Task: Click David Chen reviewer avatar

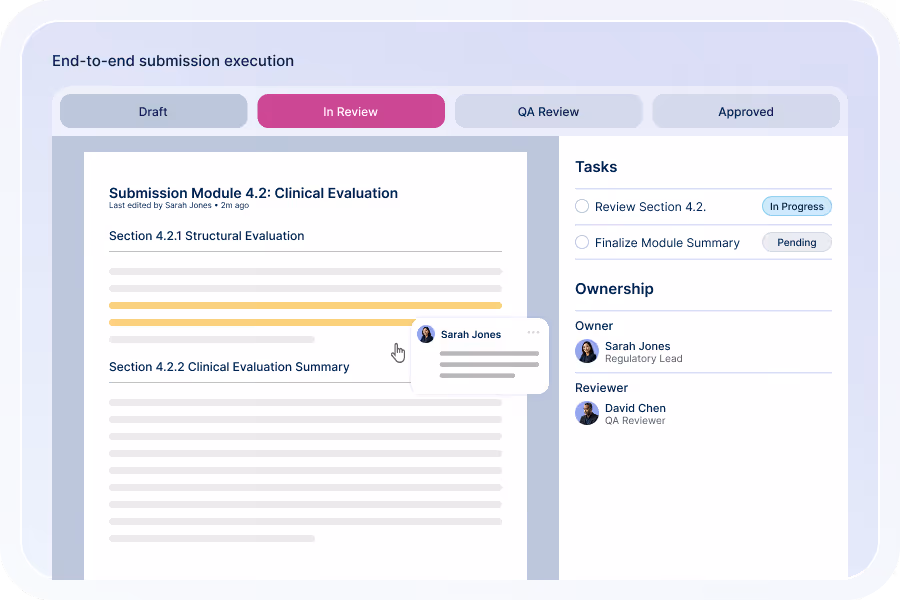Action: pos(587,413)
